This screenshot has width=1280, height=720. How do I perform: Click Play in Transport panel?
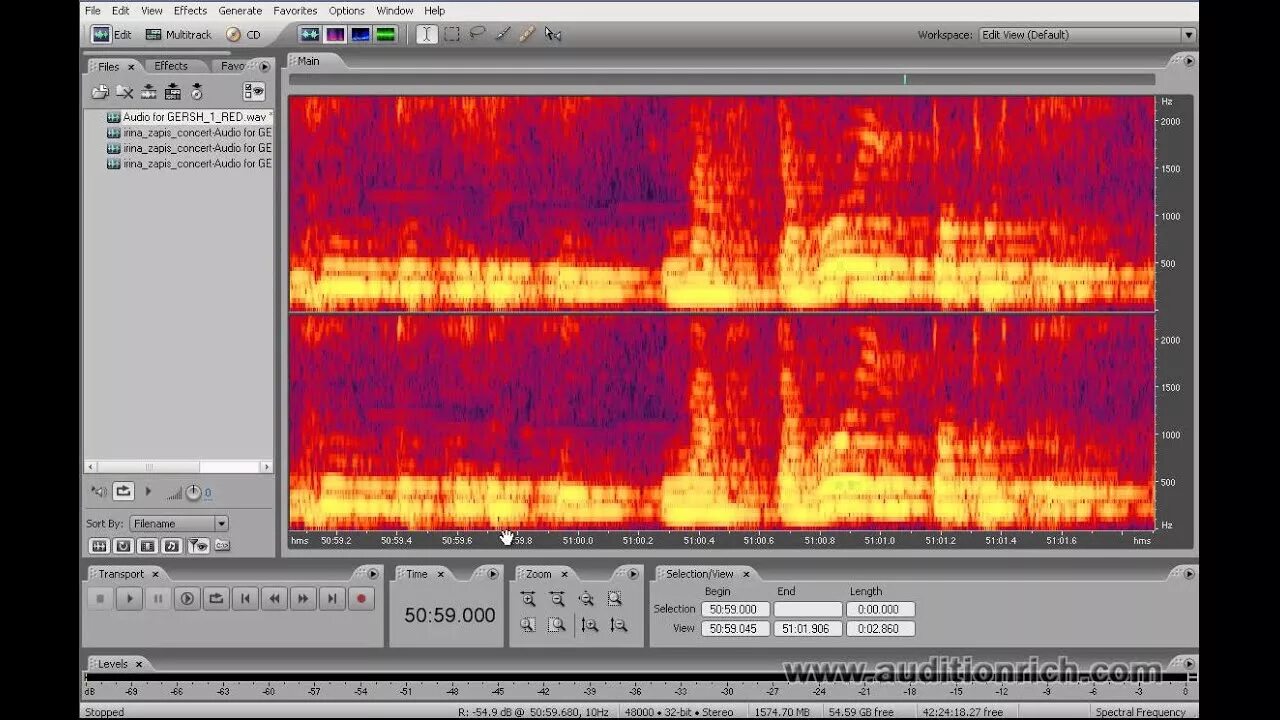coord(129,599)
